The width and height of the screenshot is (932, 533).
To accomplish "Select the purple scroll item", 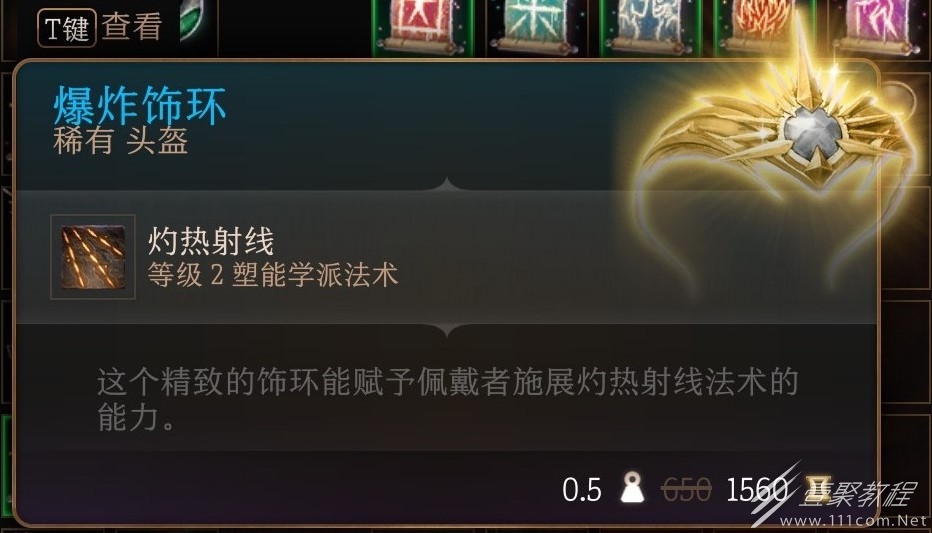I will 877,27.
